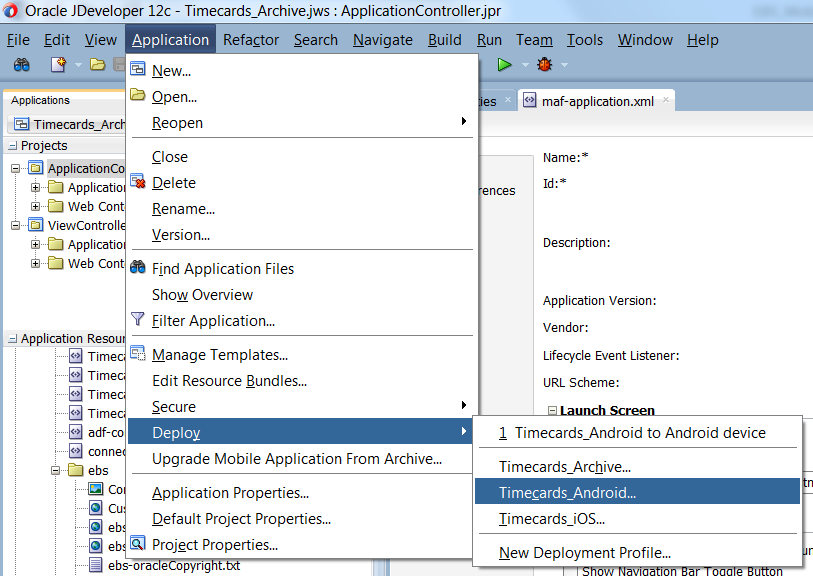Choose Close in the Application menu
The image size is (813, 576).
coord(300,157)
